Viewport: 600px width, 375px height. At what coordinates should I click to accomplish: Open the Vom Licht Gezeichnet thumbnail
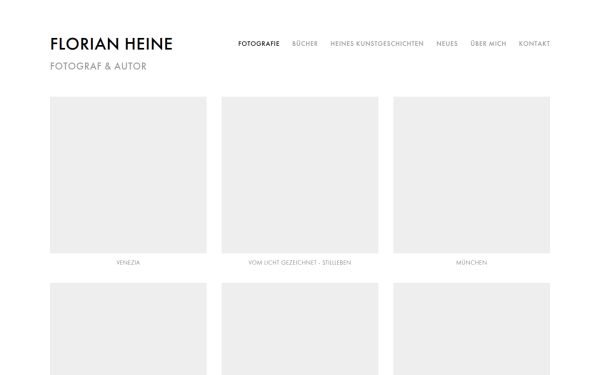[x=300, y=175]
